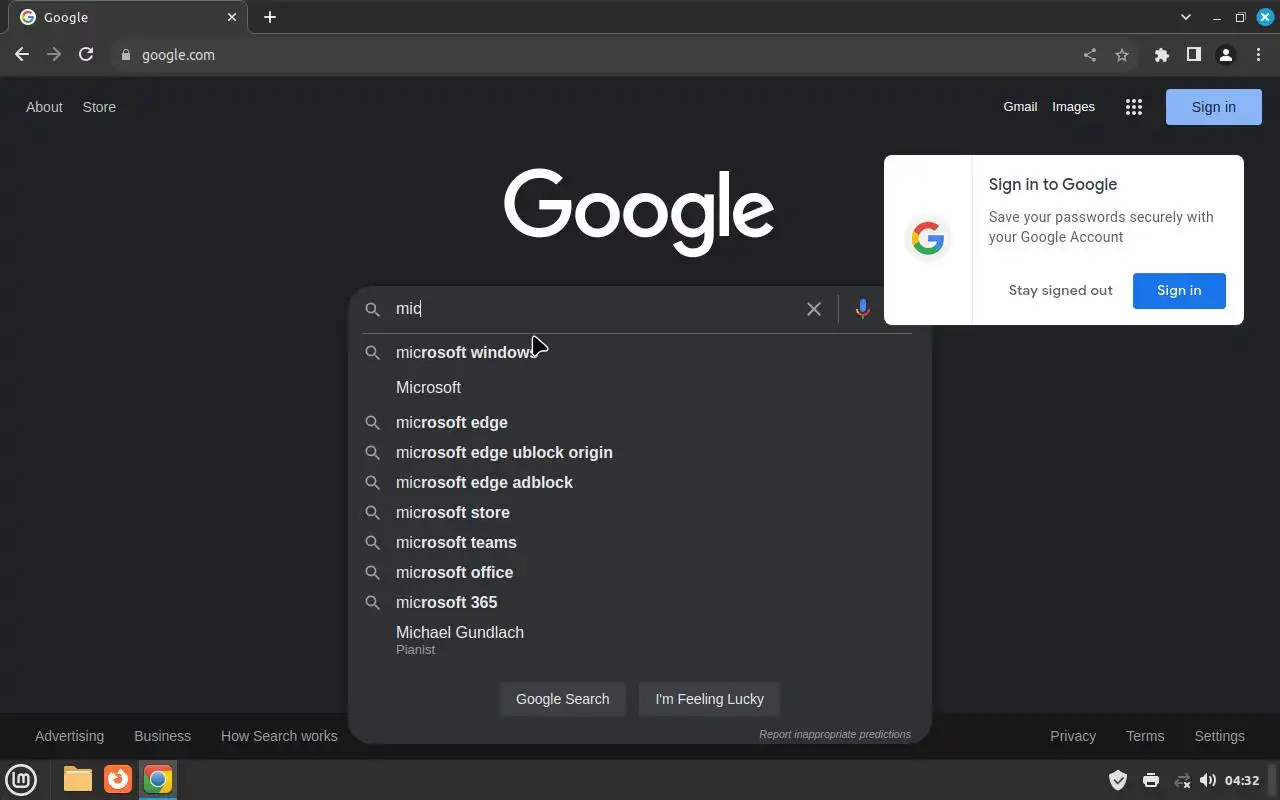Click the forward navigation arrow

click(x=54, y=55)
